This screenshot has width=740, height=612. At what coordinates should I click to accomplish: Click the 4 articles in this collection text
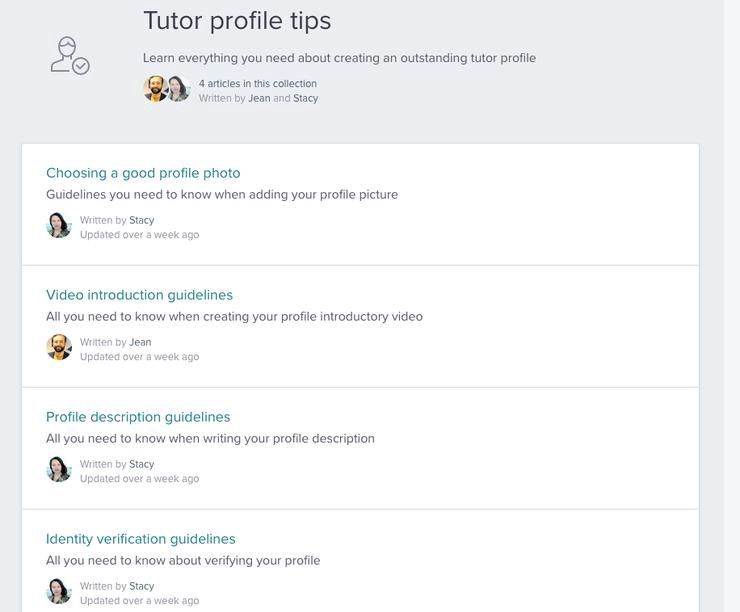(258, 84)
